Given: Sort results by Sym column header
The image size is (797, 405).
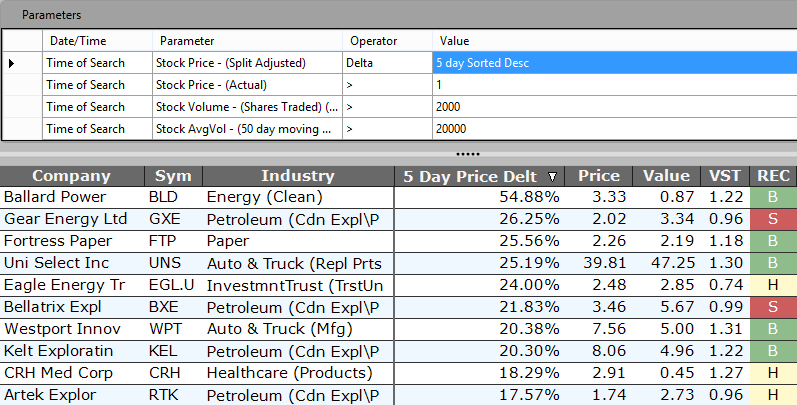Looking at the screenshot, I should pyautogui.click(x=173, y=176).
